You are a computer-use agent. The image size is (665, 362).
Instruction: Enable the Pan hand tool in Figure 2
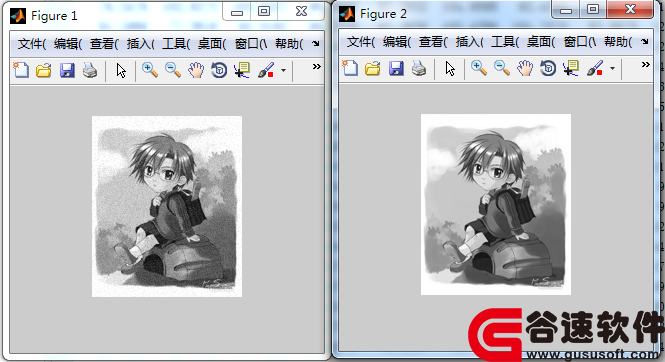click(525, 68)
